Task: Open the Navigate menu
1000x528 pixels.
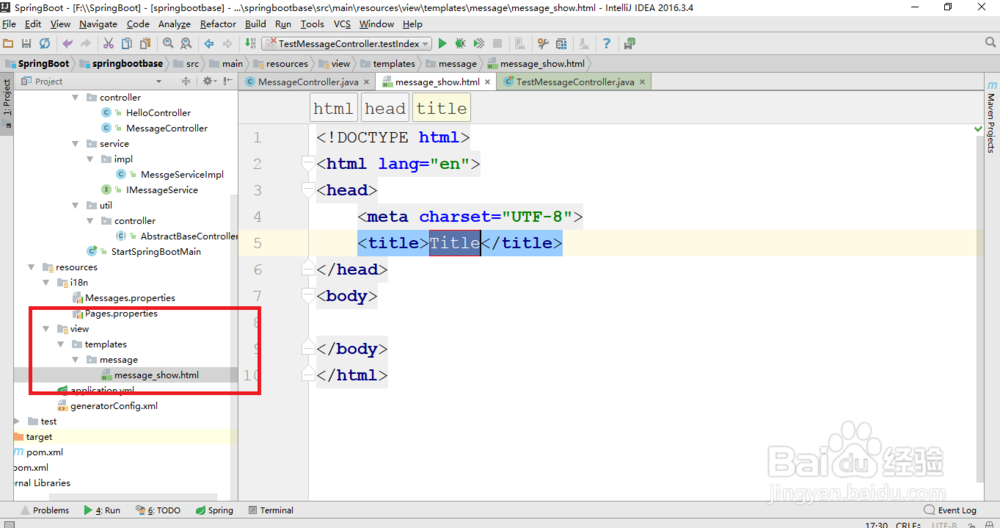Action: (98, 24)
